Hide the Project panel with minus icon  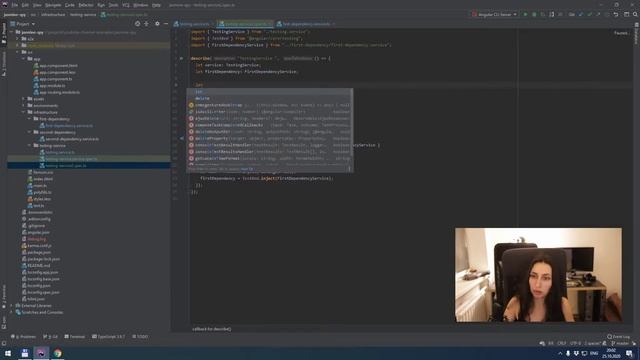166,24
